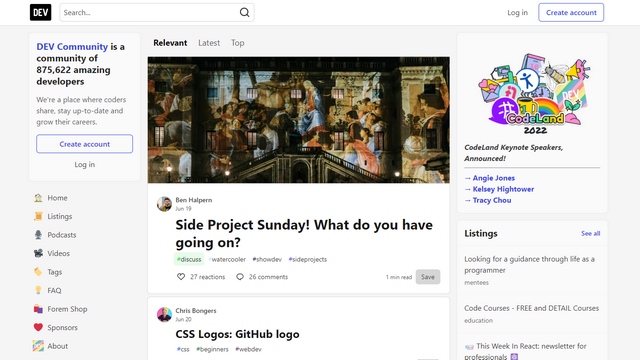Click the Jun 19 post date
The height and width of the screenshot is (360, 640).
click(x=183, y=209)
